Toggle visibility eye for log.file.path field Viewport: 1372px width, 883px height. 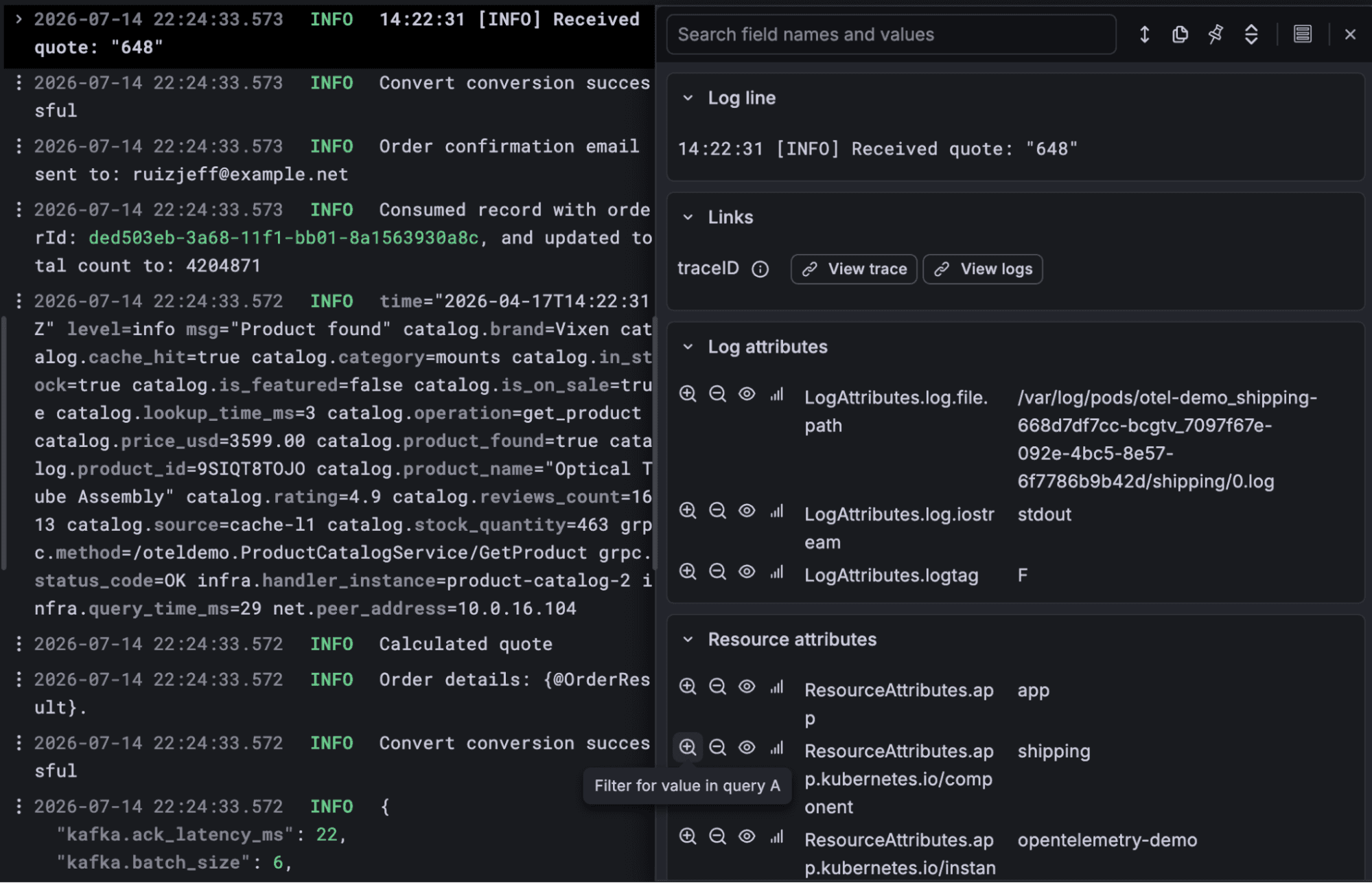click(x=747, y=394)
